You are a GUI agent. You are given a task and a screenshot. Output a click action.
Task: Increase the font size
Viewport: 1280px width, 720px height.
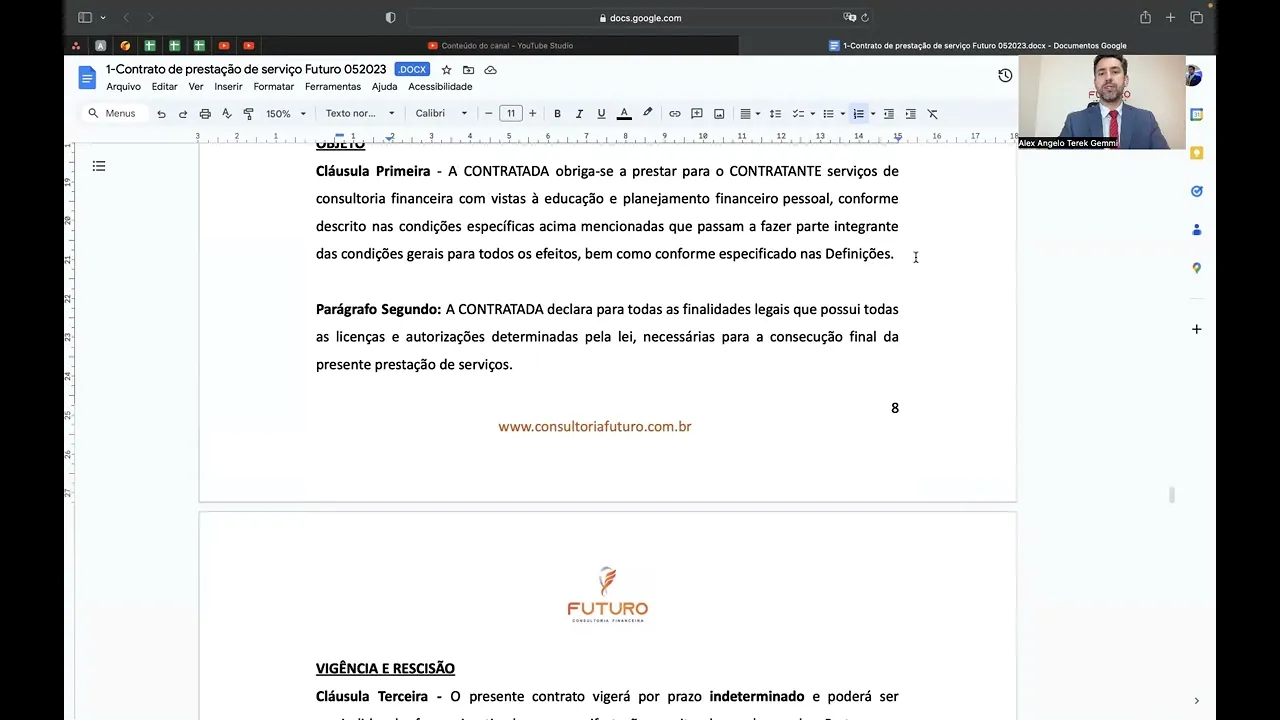pyautogui.click(x=532, y=114)
